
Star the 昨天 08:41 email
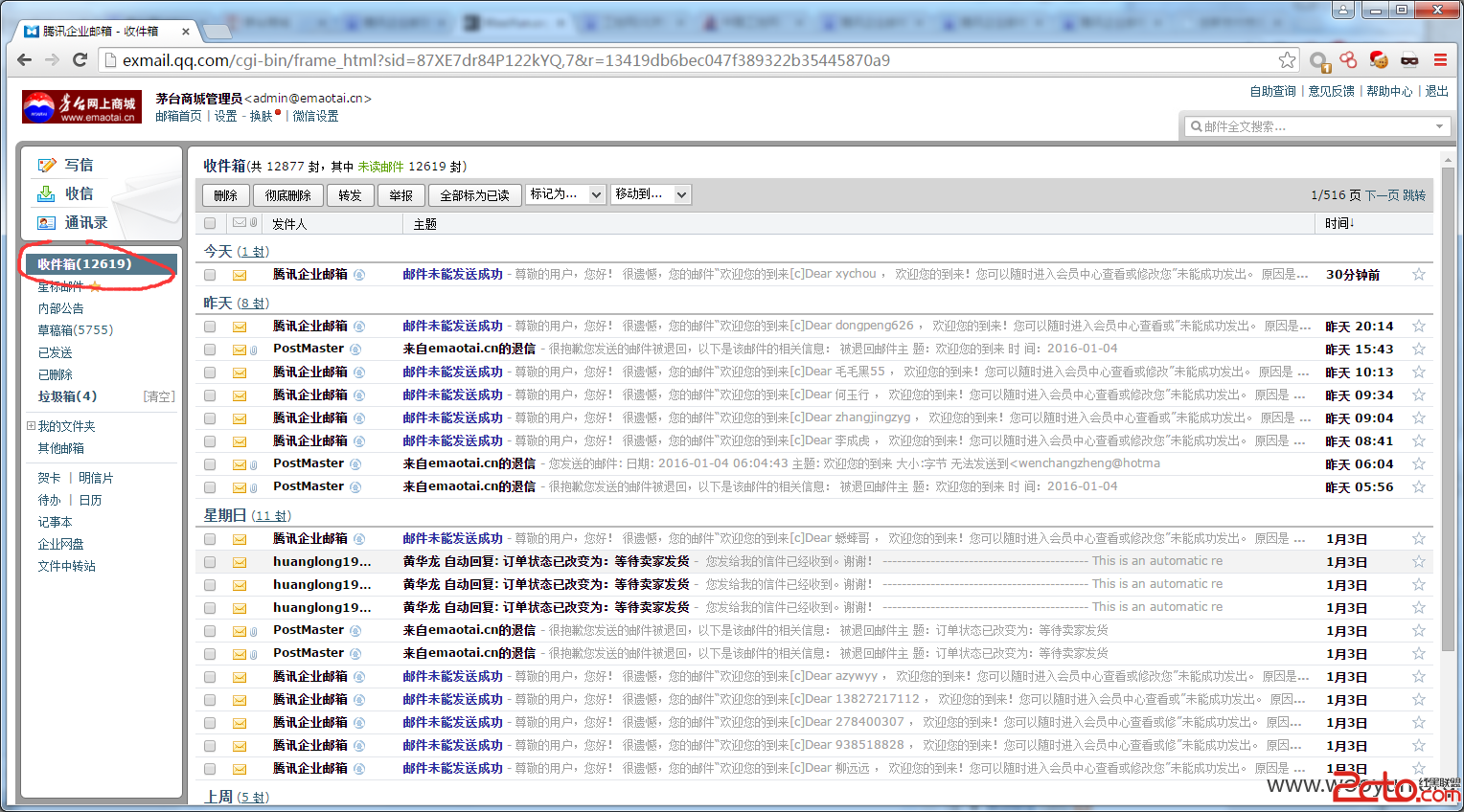[1419, 440]
